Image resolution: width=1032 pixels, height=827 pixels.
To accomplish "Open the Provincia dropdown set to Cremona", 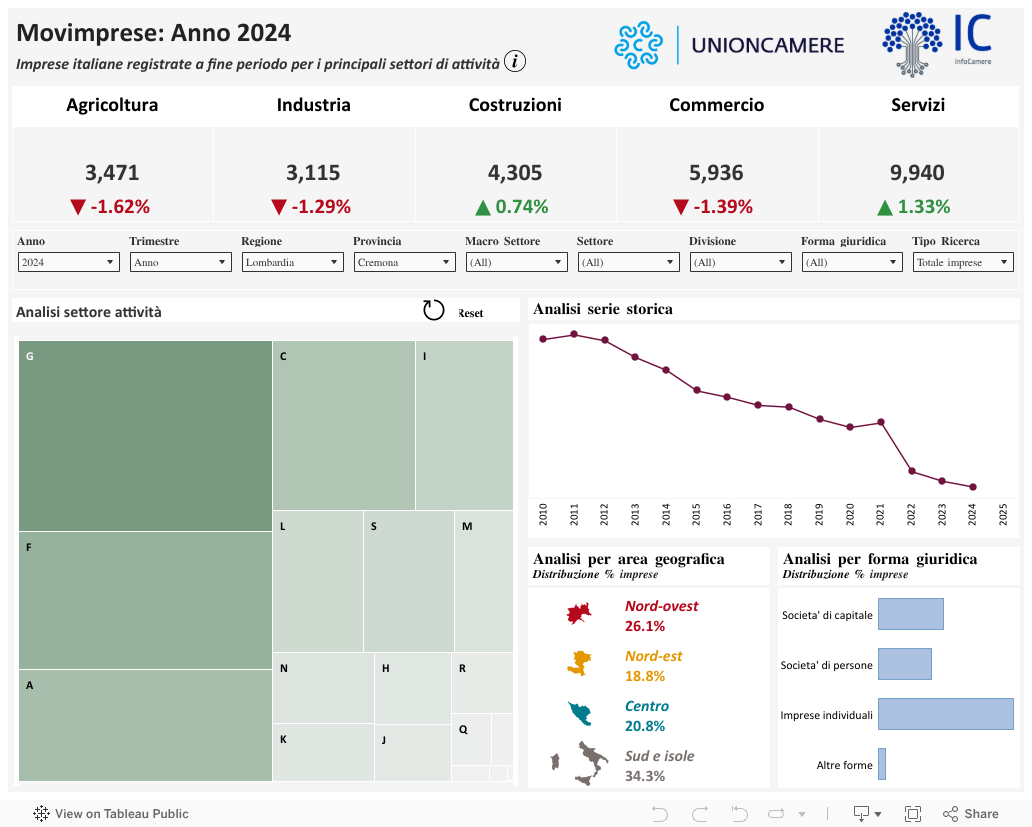I will point(404,262).
